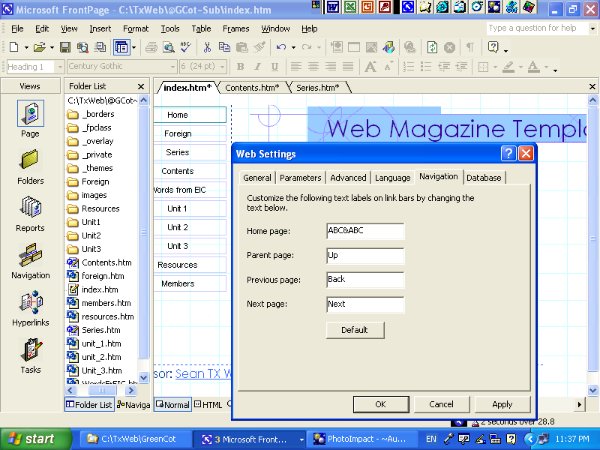
Task: Expand the Undo dropdown arrow
Action: pos(293,47)
